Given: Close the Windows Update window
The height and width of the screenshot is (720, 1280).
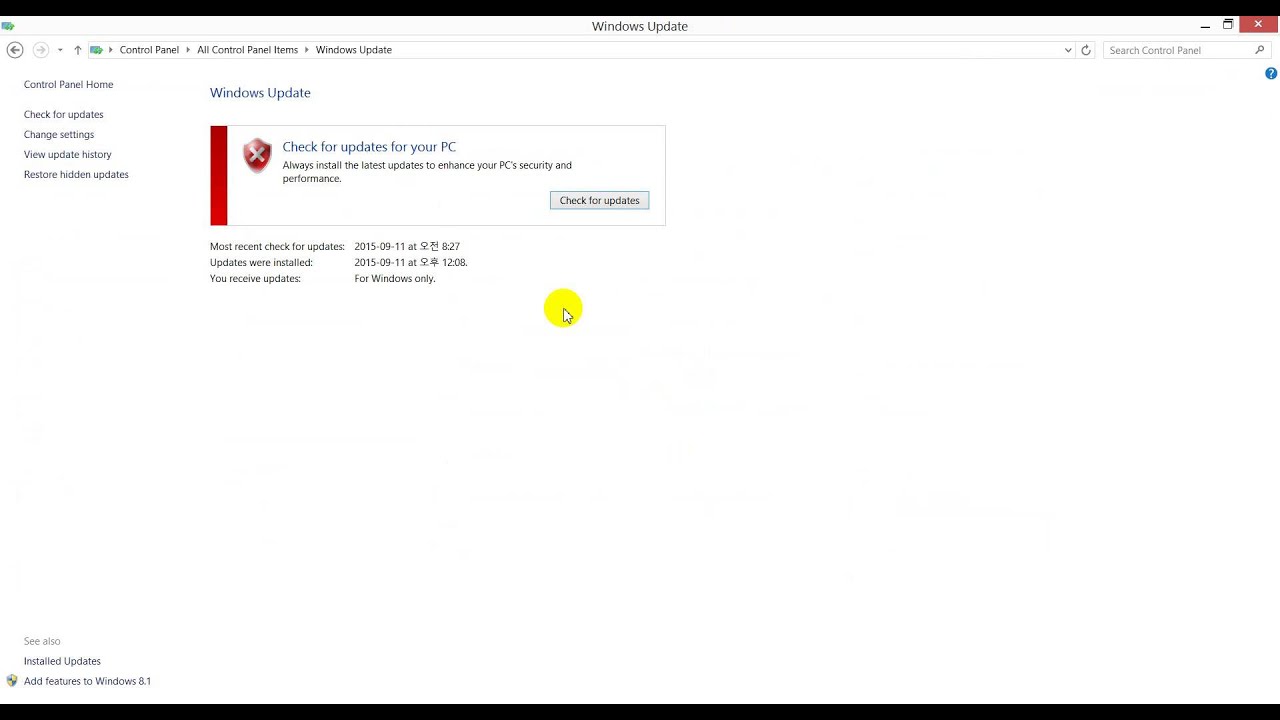Looking at the screenshot, I should pyautogui.click(x=1258, y=25).
